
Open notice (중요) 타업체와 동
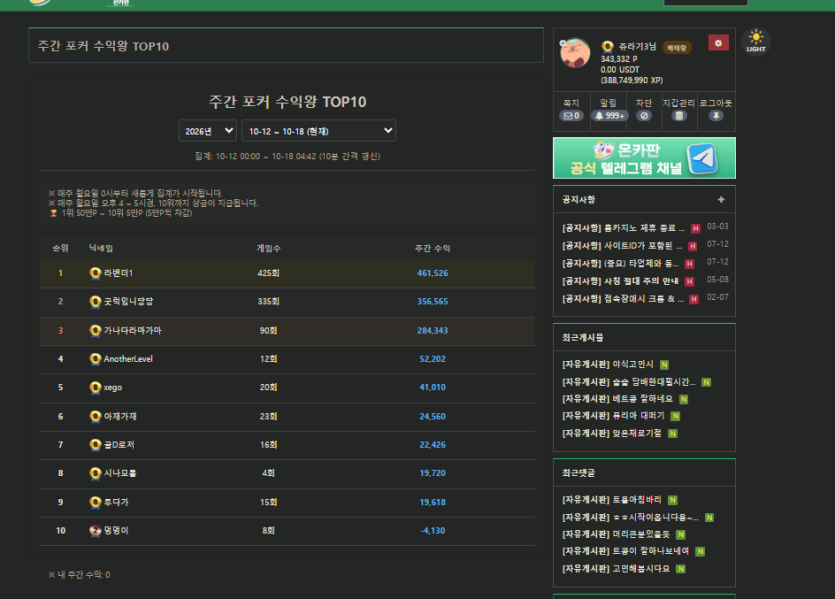pyautogui.click(x=621, y=263)
